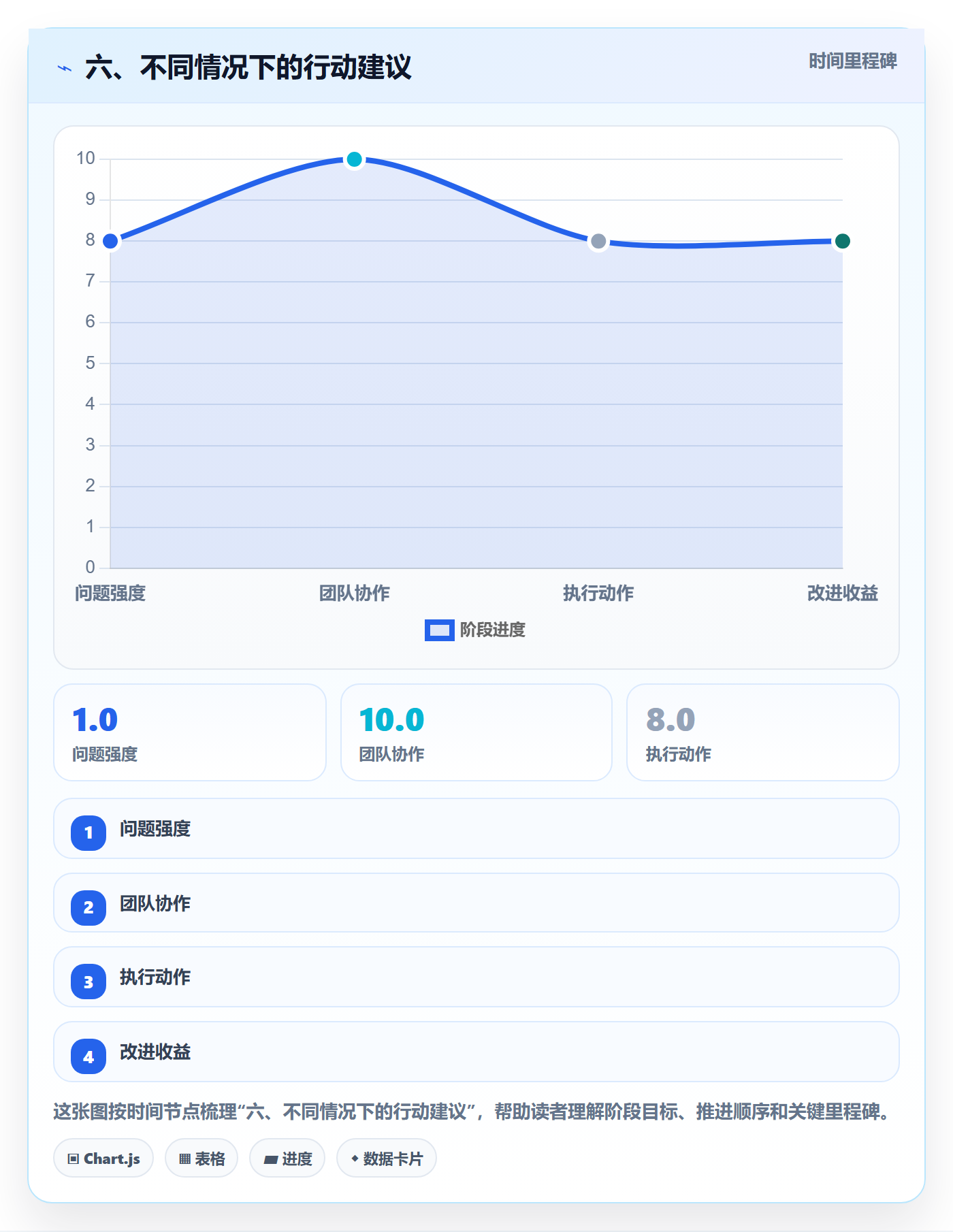Click the lightning icon beside the section title
Viewport: 953px width, 1232px height.
point(65,68)
